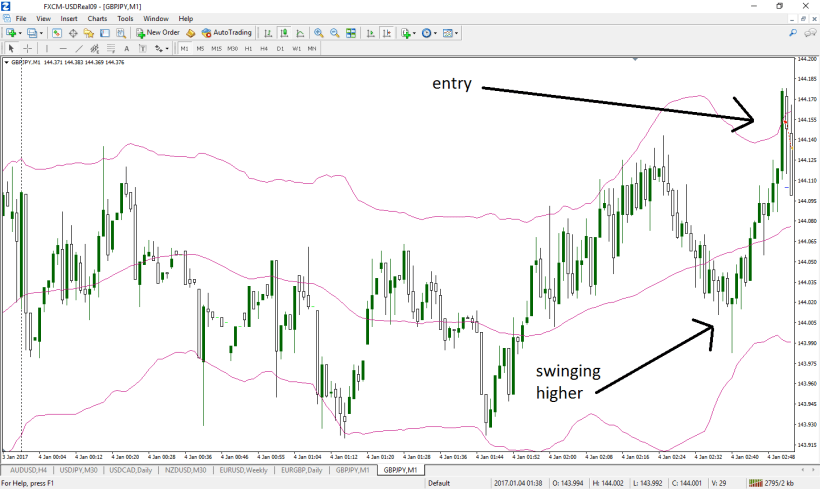
Task: Tile chart windows with grid icon
Action: coord(351,33)
